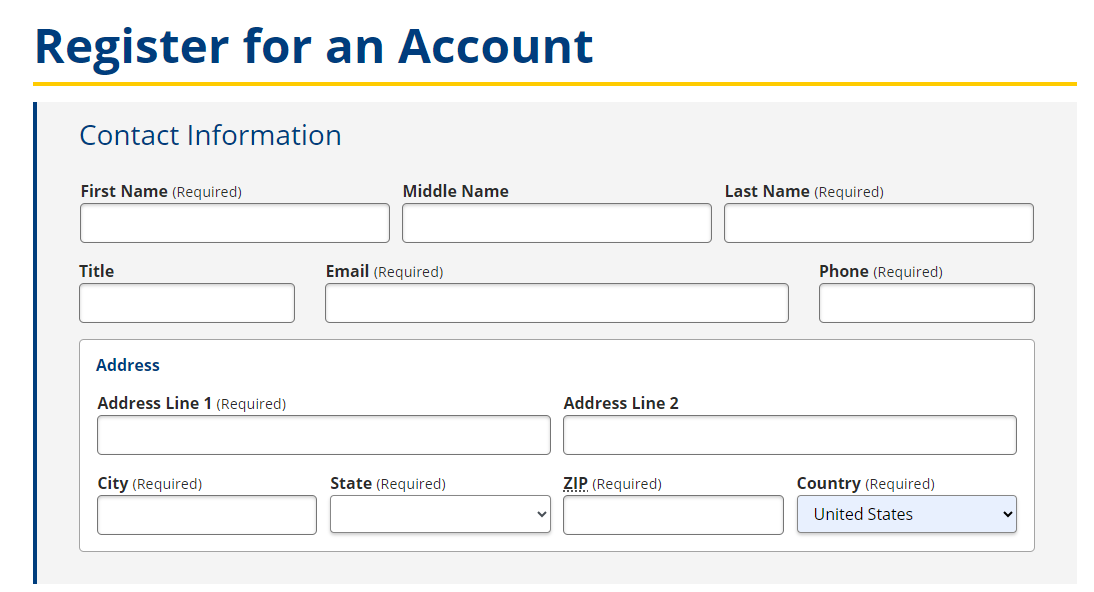Viewport: 1094px width, 592px height.
Task: Focus the City input box
Action: (206, 515)
